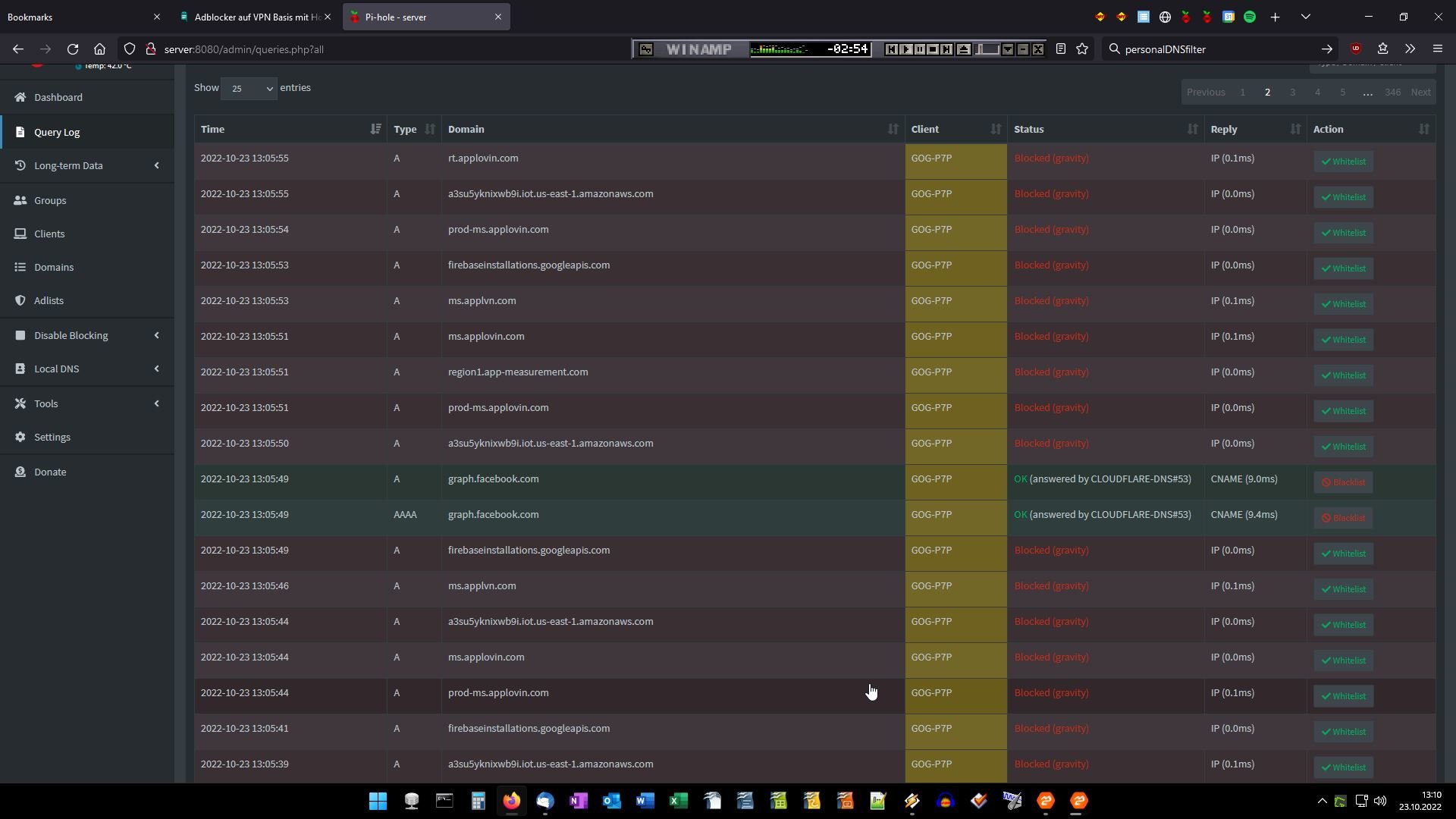Open the Adlists sidebar icon
The height and width of the screenshot is (819, 1456).
20,300
